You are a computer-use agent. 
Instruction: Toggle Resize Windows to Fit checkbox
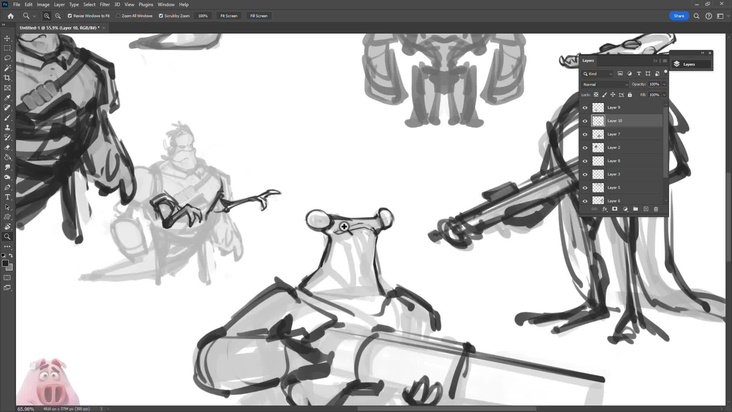click(x=70, y=16)
